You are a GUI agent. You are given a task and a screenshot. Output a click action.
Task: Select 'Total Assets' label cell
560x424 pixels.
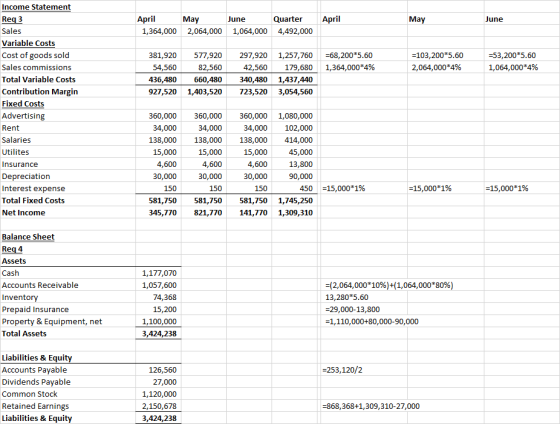(24, 334)
